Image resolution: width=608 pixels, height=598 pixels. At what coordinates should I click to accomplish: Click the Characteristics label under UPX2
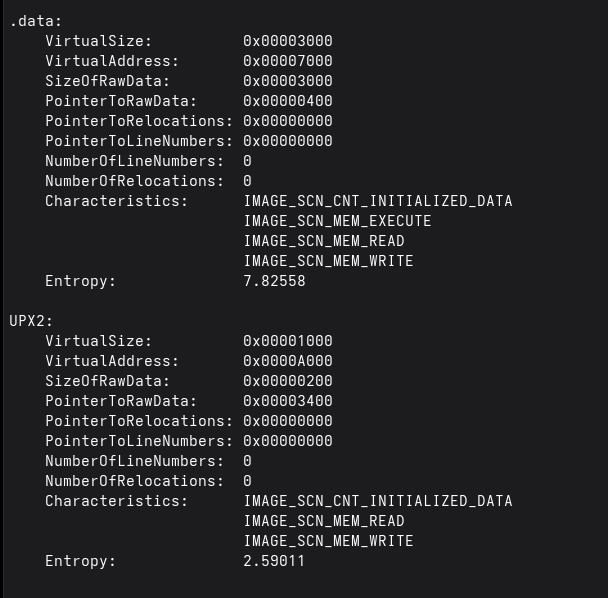(116, 501)
